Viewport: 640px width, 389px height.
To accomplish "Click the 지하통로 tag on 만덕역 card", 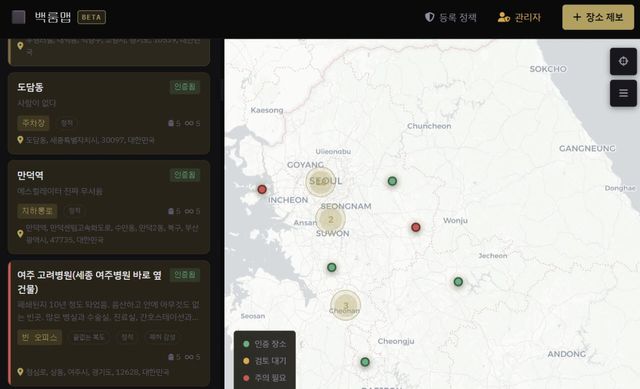I will point(37,211).
